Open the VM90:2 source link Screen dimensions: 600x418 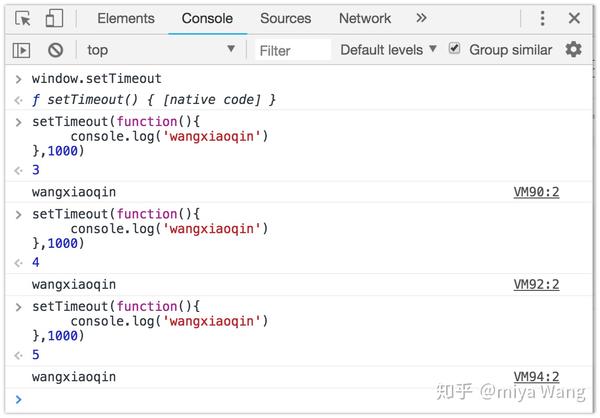pyautogui.click(x=536, y=192)
